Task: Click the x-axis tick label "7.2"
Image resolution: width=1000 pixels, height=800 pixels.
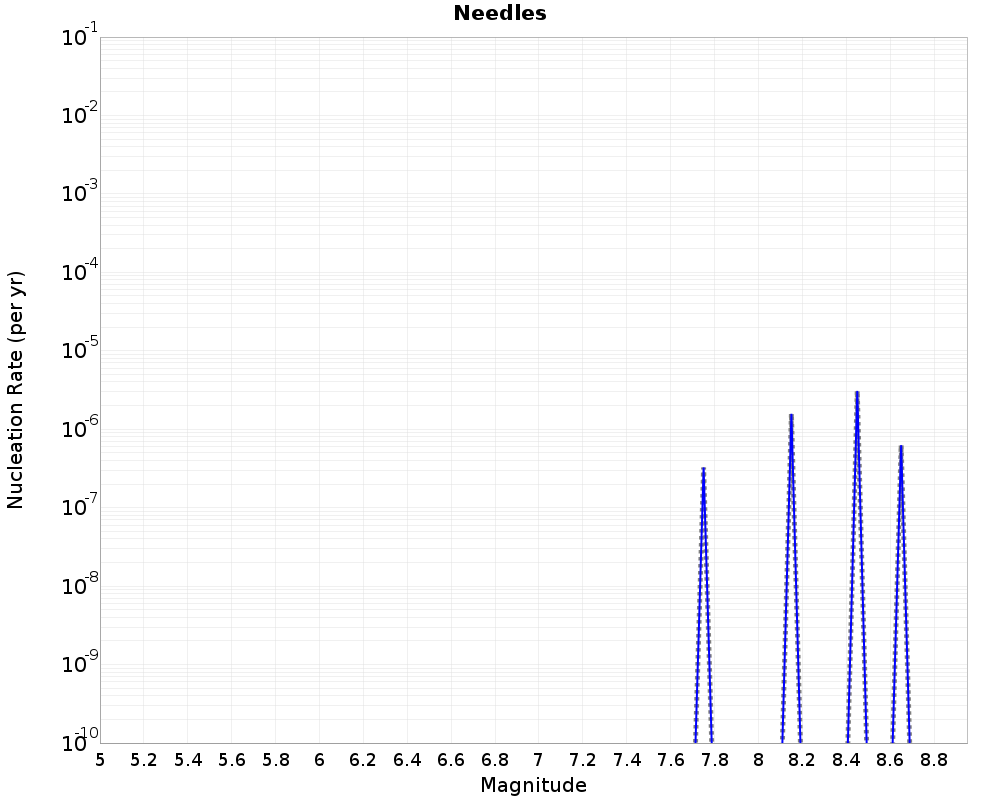Action: click(582, 760)
